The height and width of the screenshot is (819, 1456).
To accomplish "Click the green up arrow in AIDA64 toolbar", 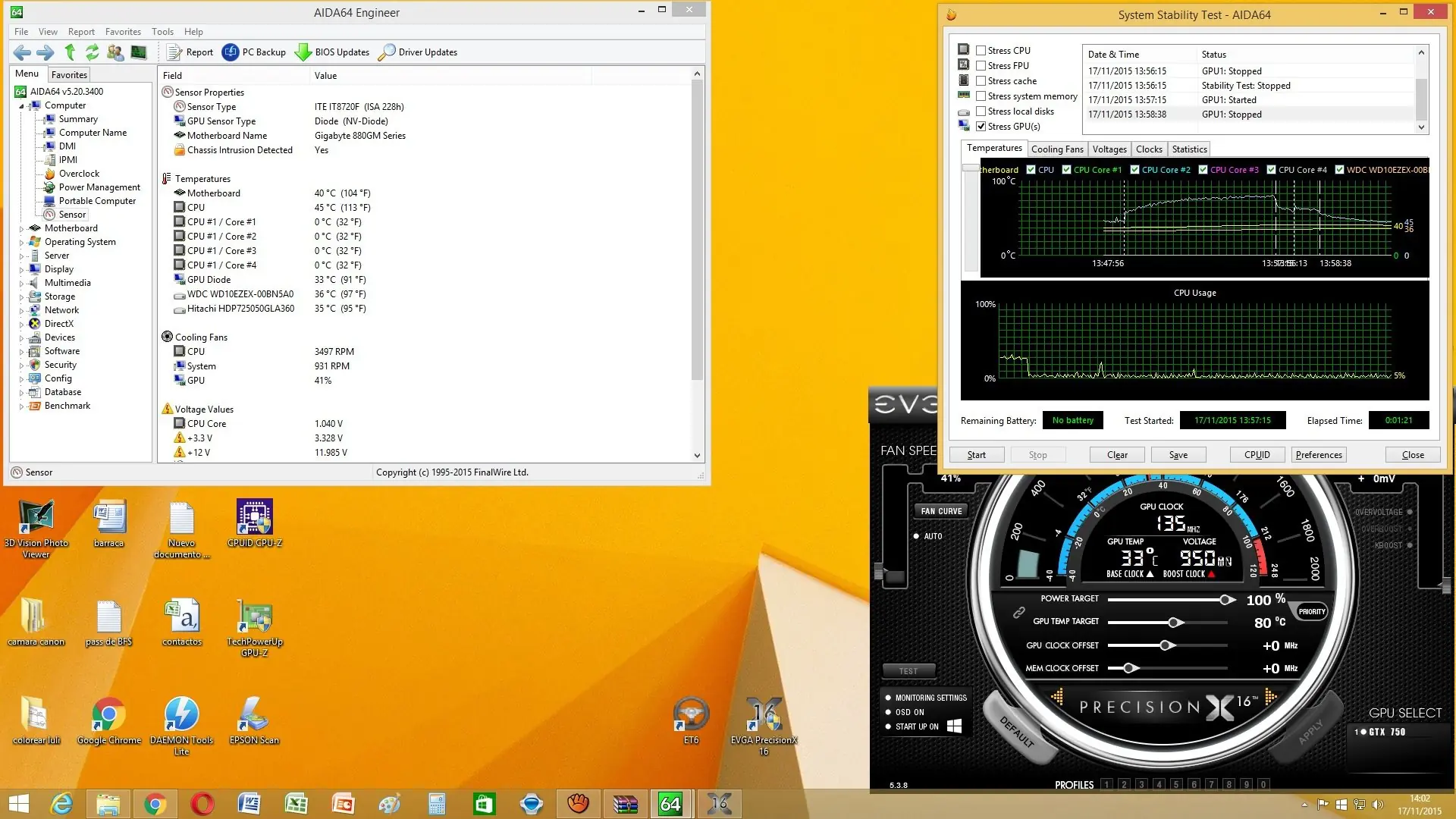I will tap(70, 52).
